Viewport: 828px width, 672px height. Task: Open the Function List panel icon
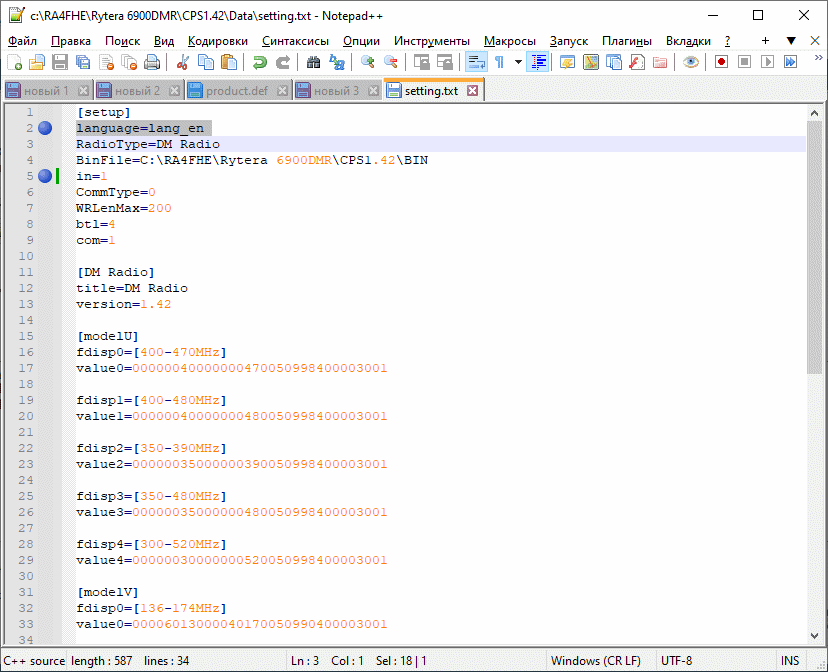(x=637, y=62)
